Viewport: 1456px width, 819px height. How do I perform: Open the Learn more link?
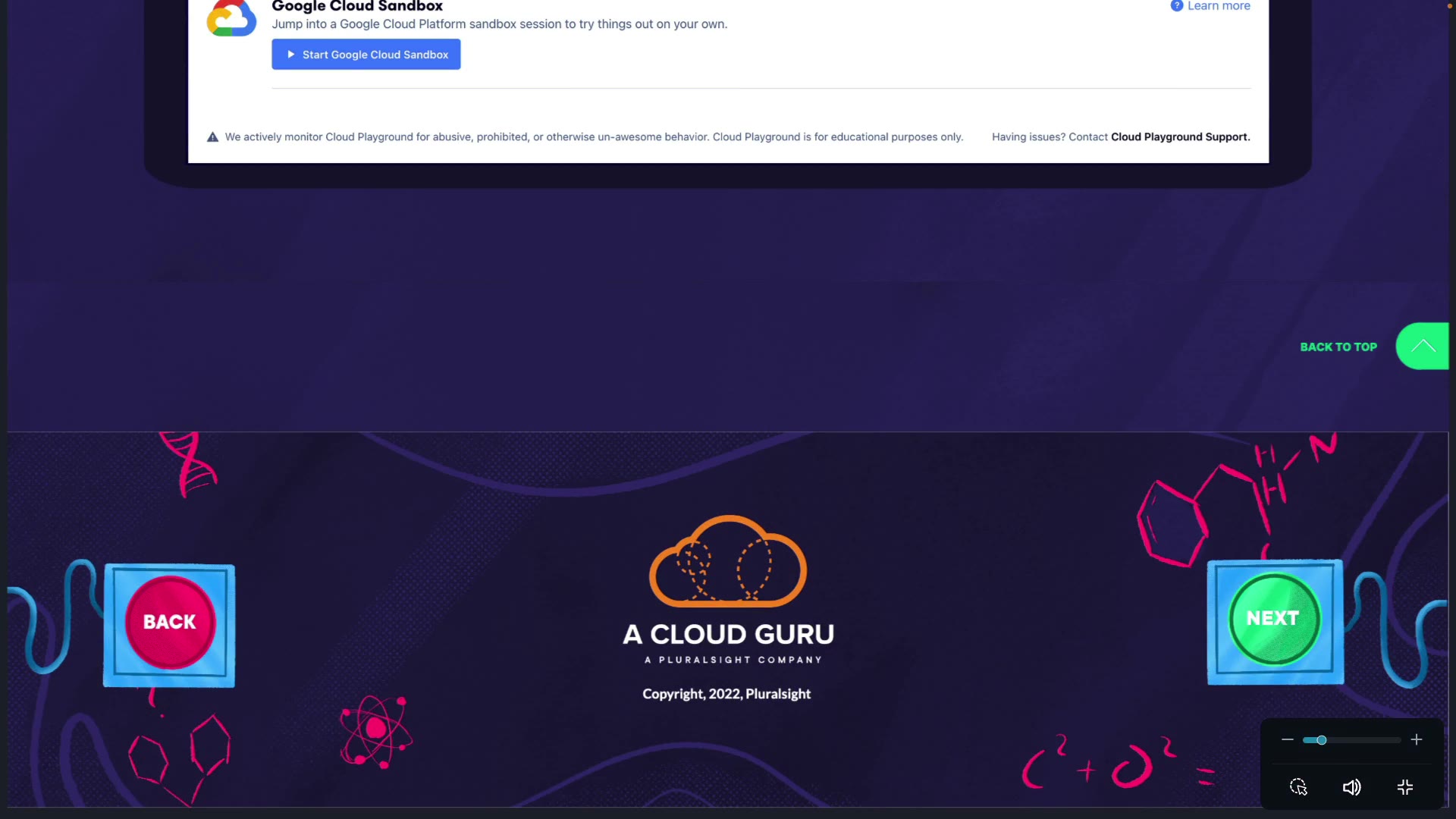point(1218,6)
